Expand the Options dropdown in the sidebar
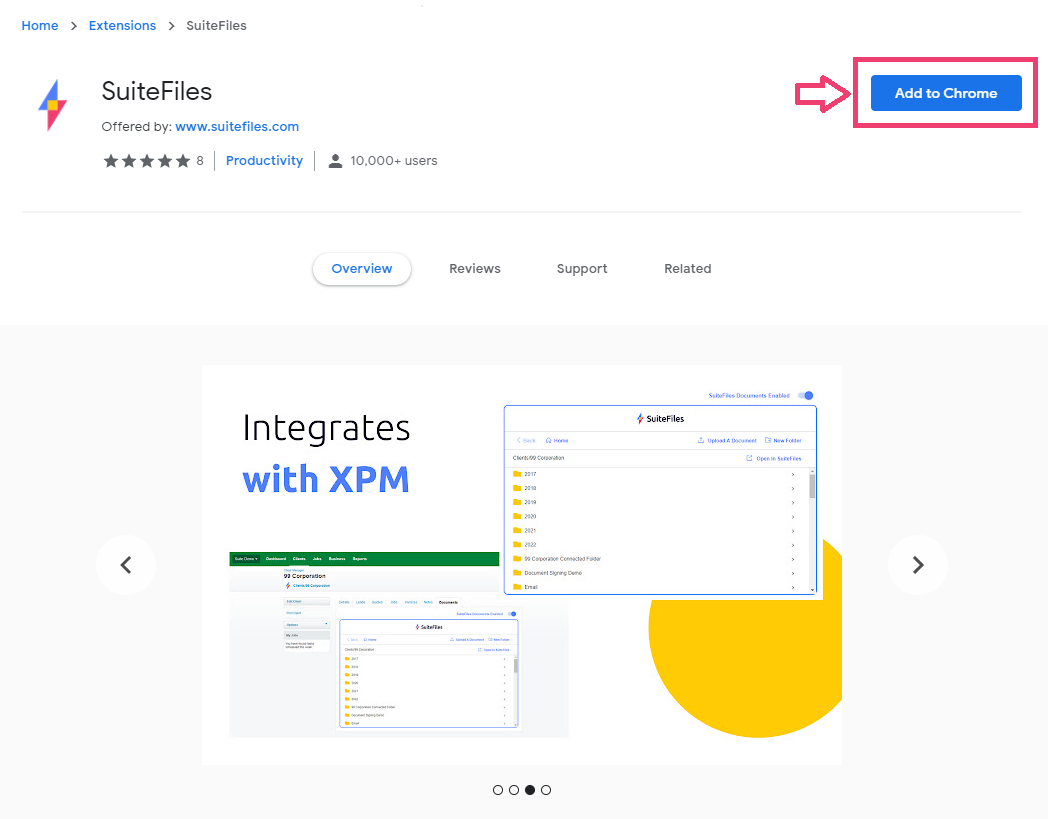The height and width of the screenshot is (819, 1048). 306,624
